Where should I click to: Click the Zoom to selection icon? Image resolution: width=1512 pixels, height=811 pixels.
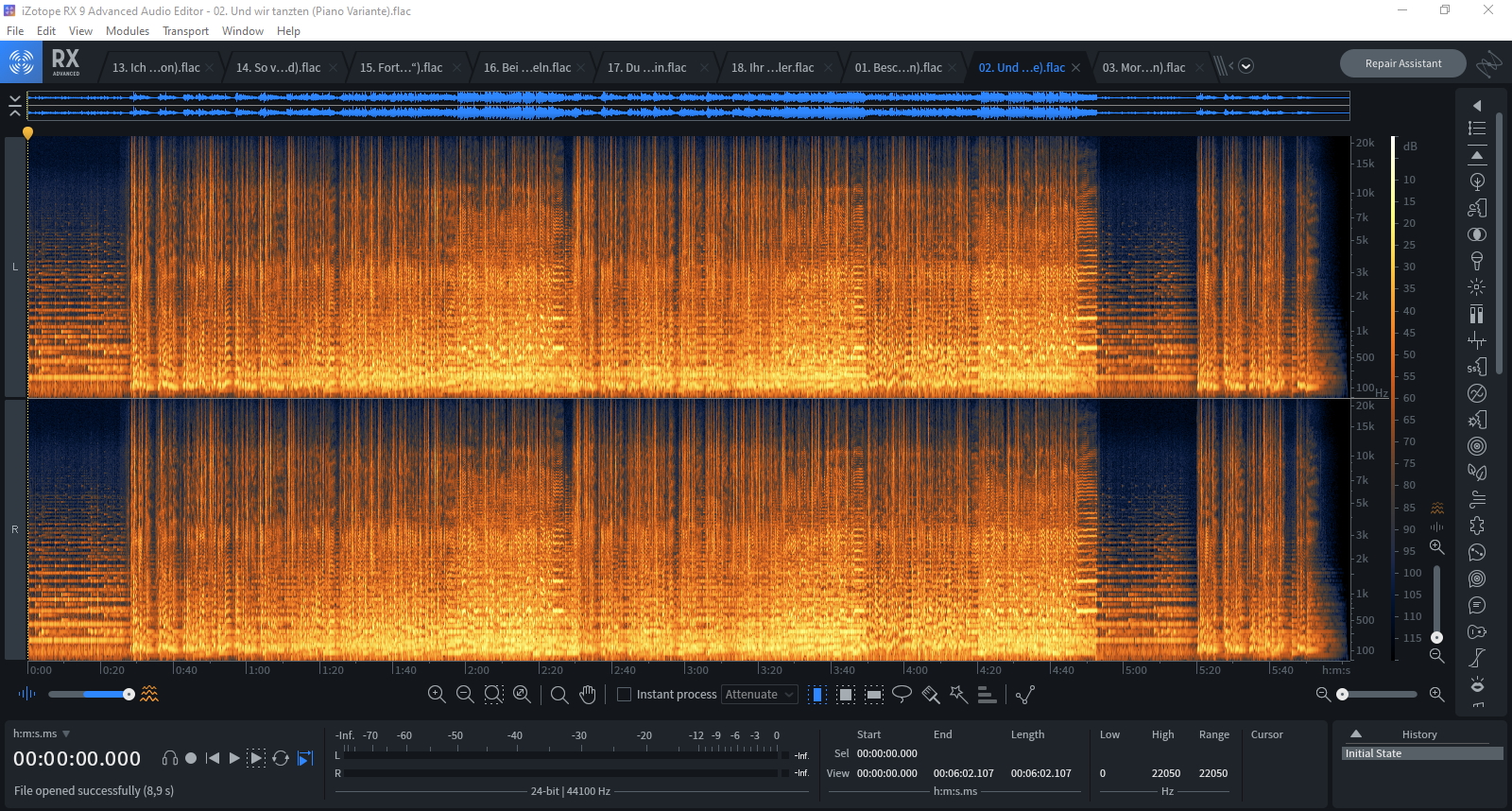pyautogui.click(x=493, y=695)
